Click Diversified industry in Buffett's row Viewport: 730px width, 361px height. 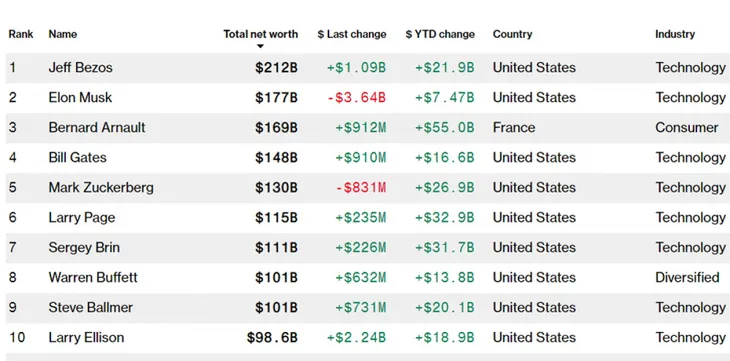tap(687, 278)
